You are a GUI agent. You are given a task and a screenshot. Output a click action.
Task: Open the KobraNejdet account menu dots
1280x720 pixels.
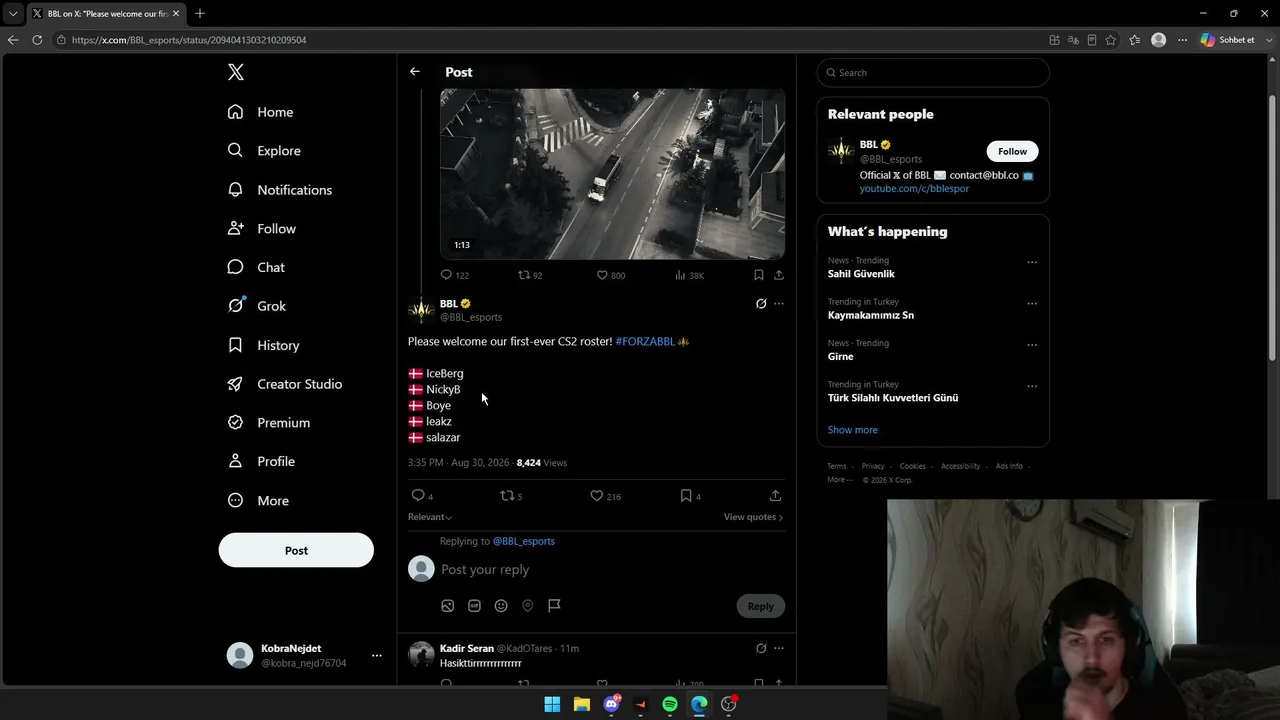[x=377, y=656]
